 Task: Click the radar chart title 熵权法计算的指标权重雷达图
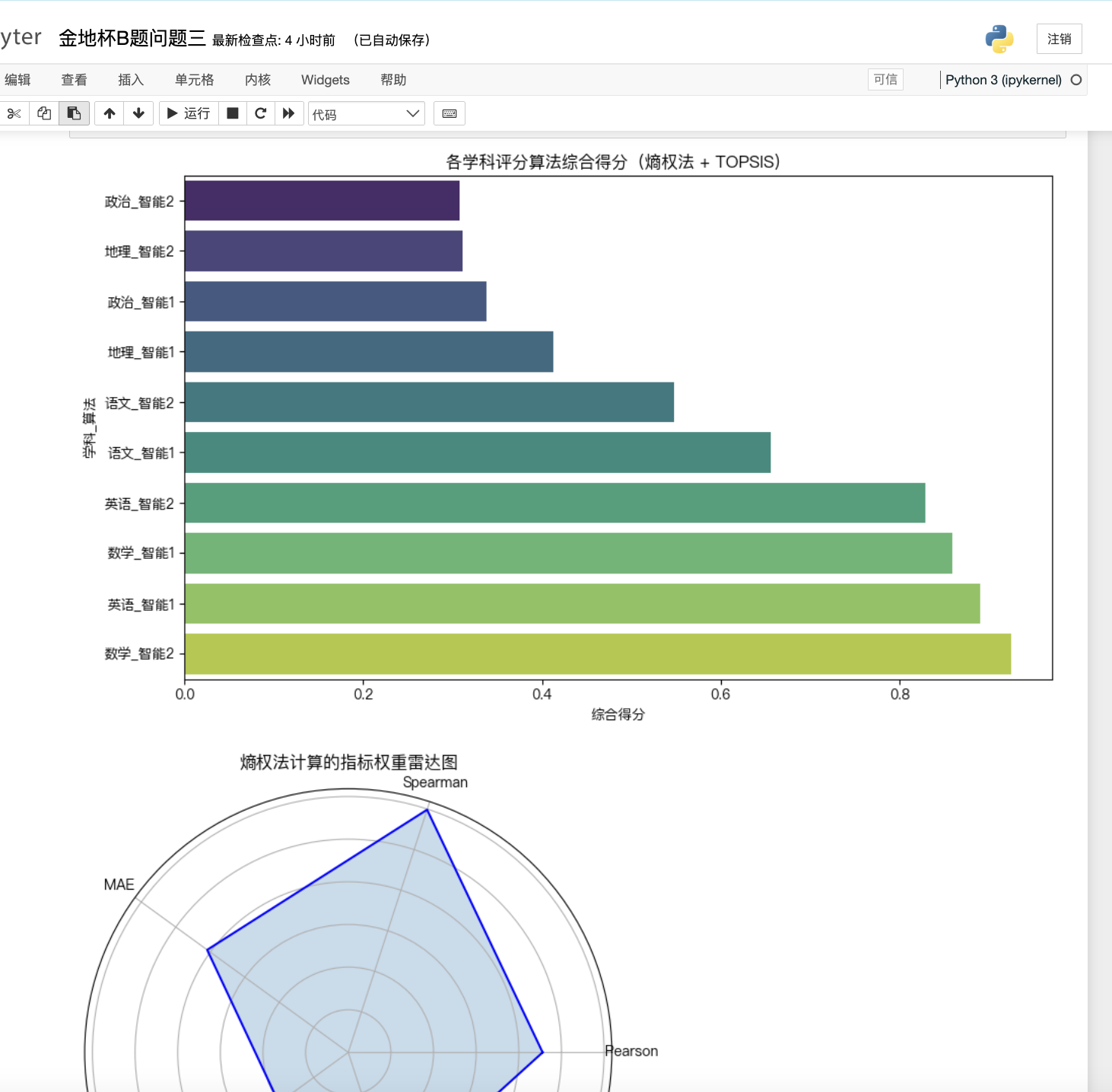(x=349, y=762)
